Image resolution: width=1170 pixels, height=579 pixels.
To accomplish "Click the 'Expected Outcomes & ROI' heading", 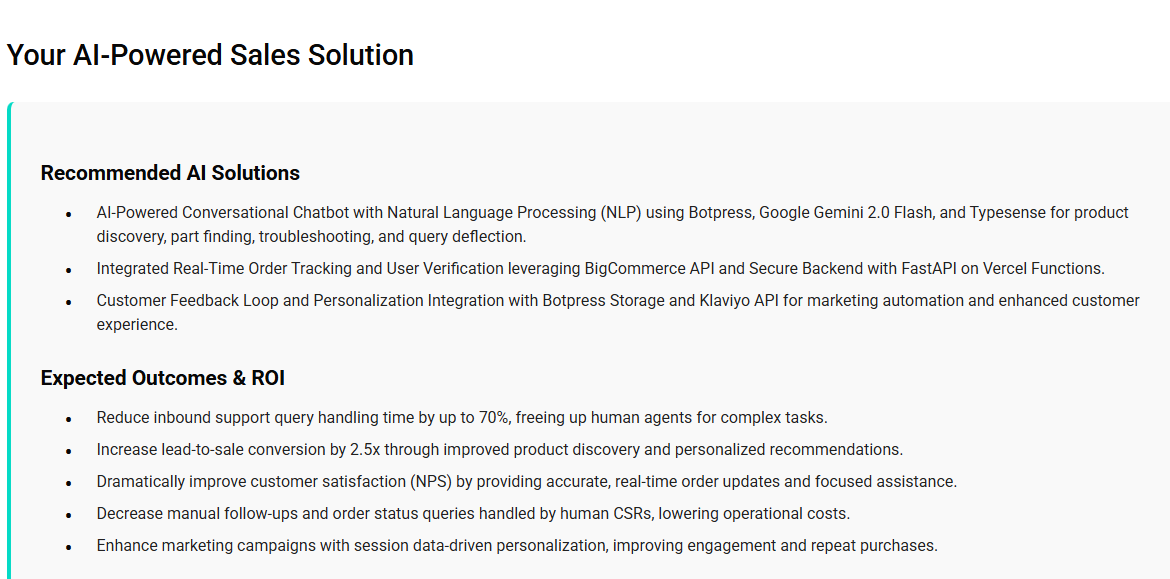I will [x=163, y=378].
